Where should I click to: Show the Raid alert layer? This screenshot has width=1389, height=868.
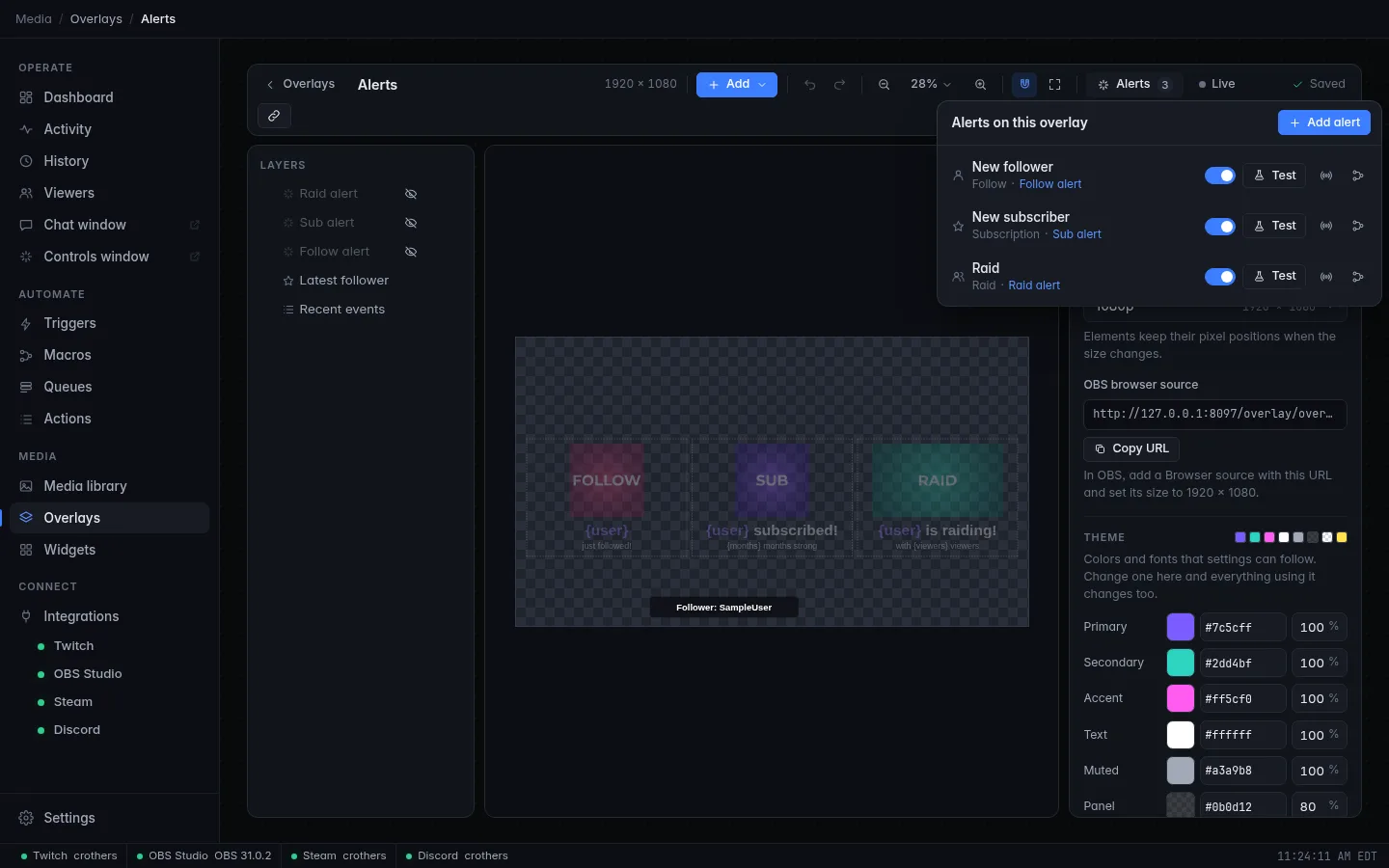click(411, 194)
